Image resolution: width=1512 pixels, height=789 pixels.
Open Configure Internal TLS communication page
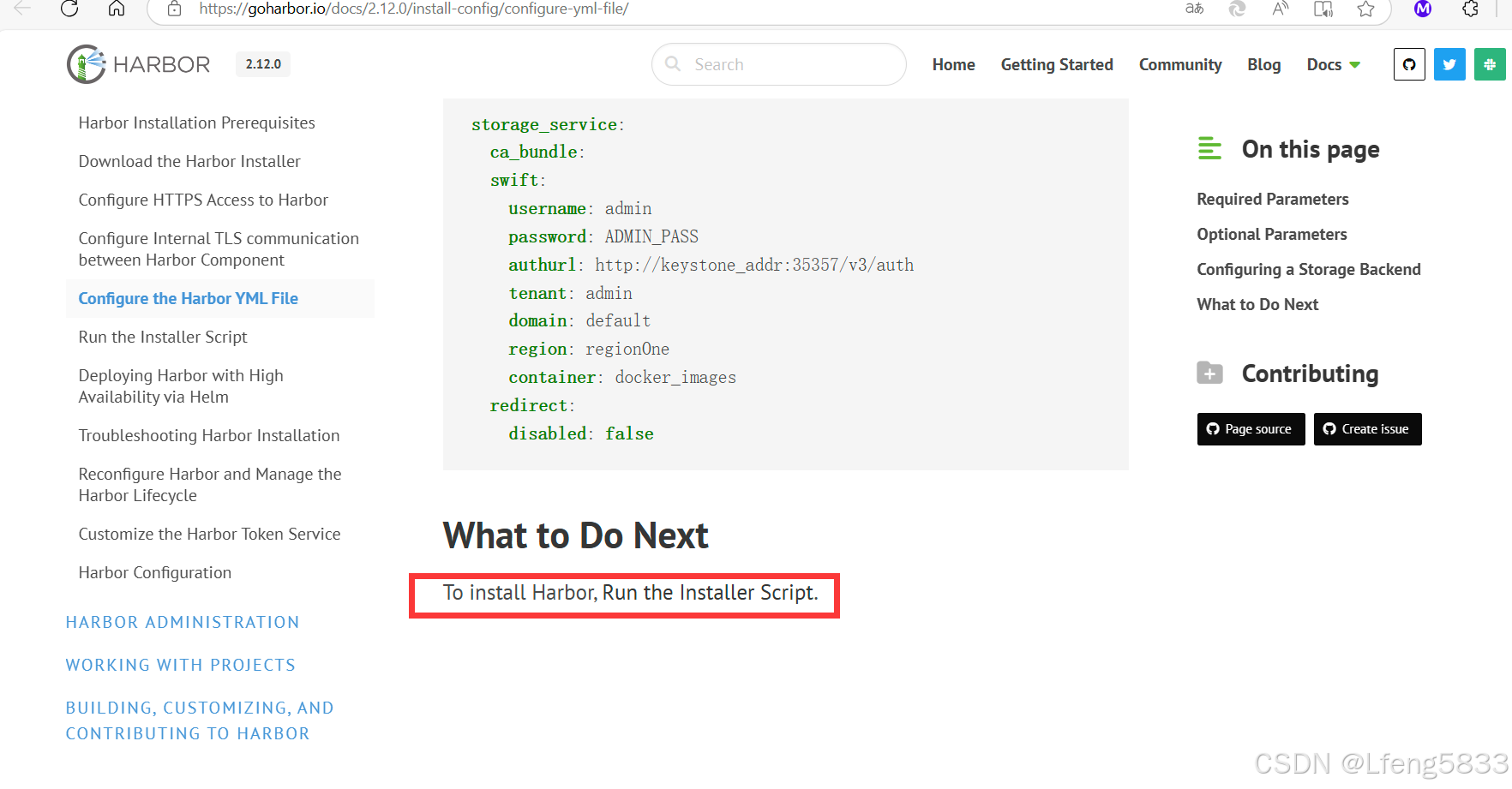coord(219,249)
